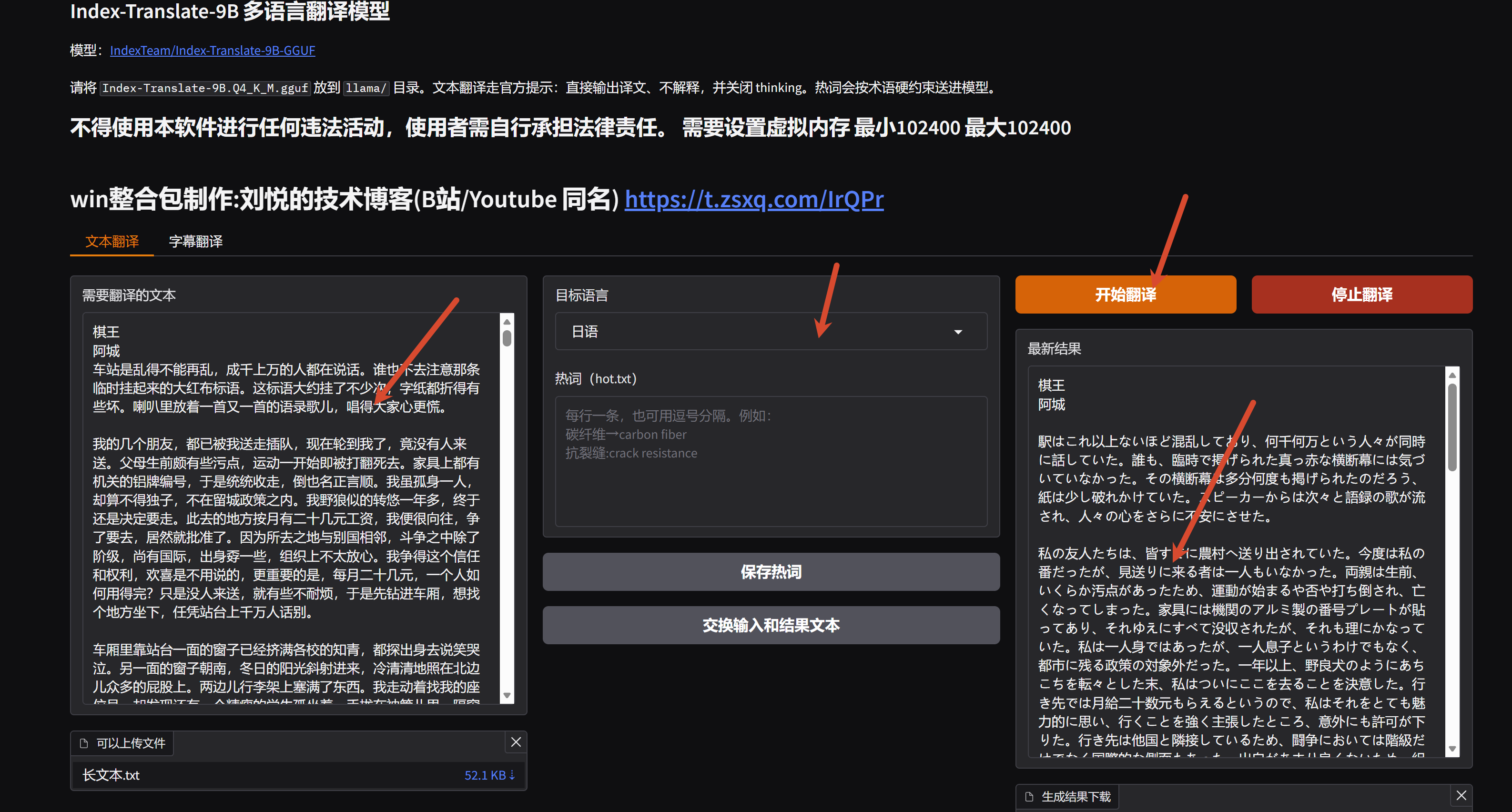Viewport: 1512px width, 812px height.
Task: Click the Index-Translate-9B.Q4_K_M.gguf code text
Action: click(x=205, y=88)
